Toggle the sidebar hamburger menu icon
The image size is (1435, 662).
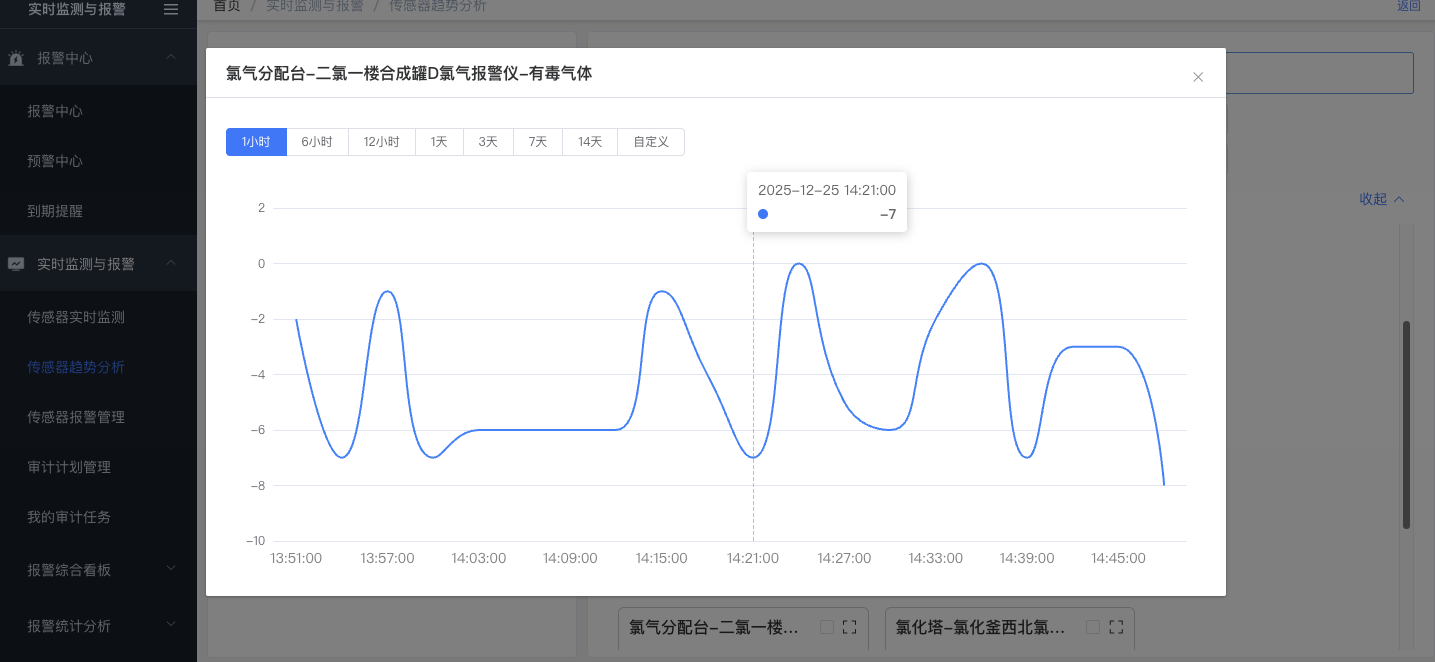[x=171, y=9]
